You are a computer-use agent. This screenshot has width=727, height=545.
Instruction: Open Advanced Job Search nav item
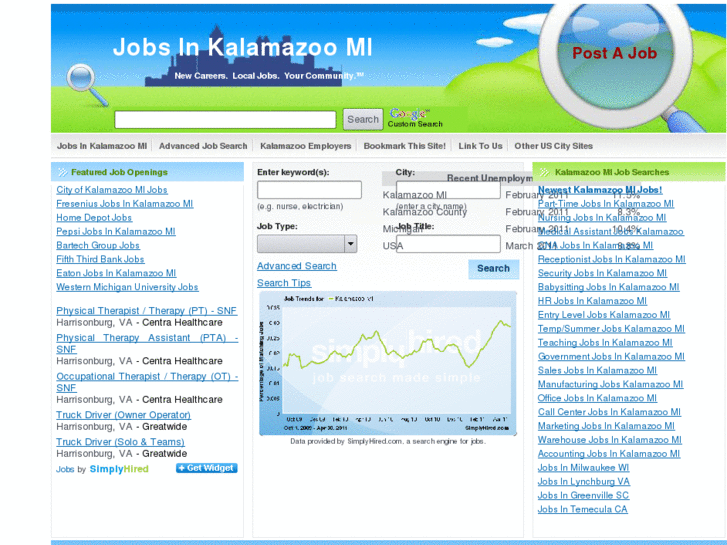tap(203, 146)
